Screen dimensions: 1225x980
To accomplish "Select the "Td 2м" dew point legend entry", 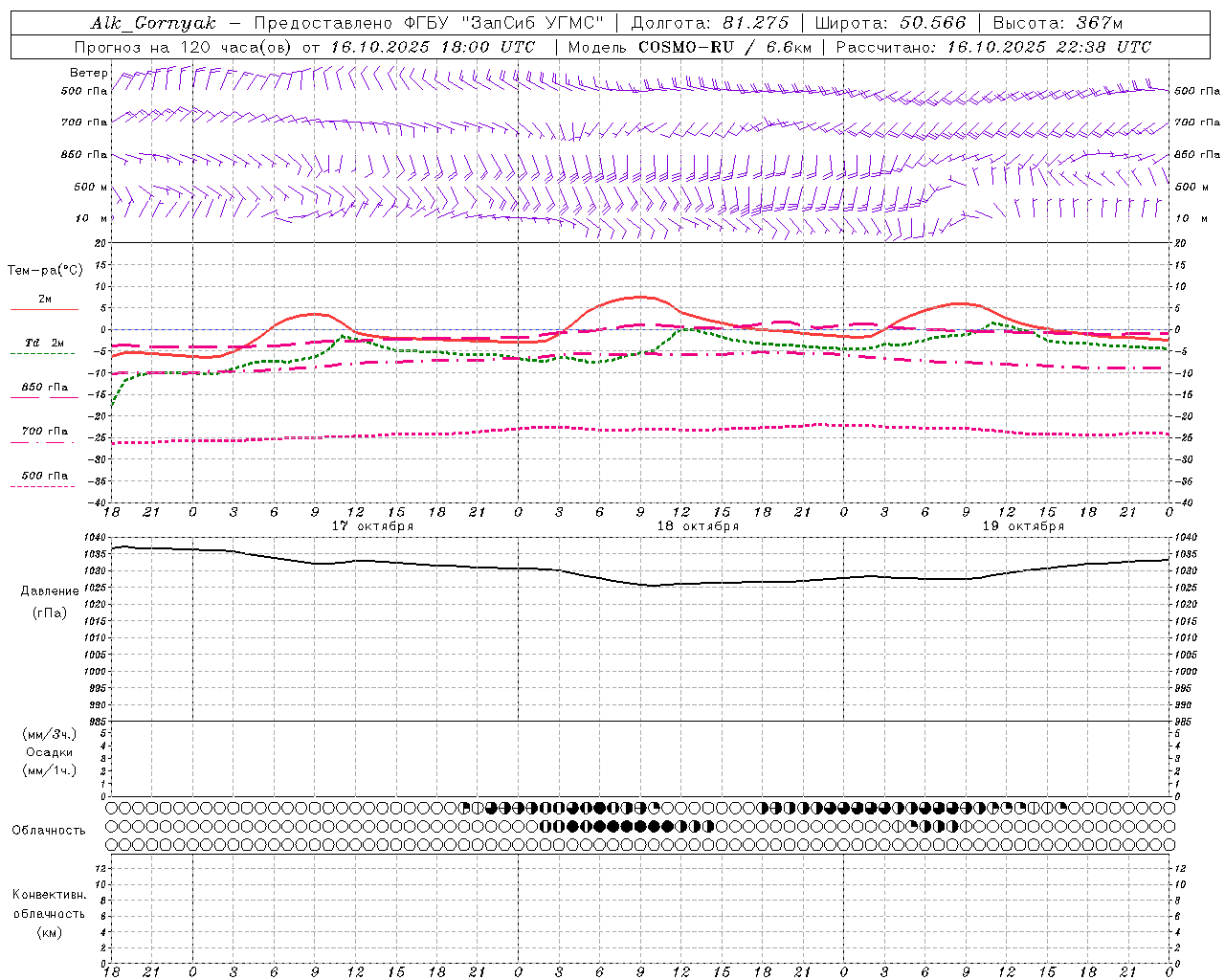I will [x=45, y=343].
